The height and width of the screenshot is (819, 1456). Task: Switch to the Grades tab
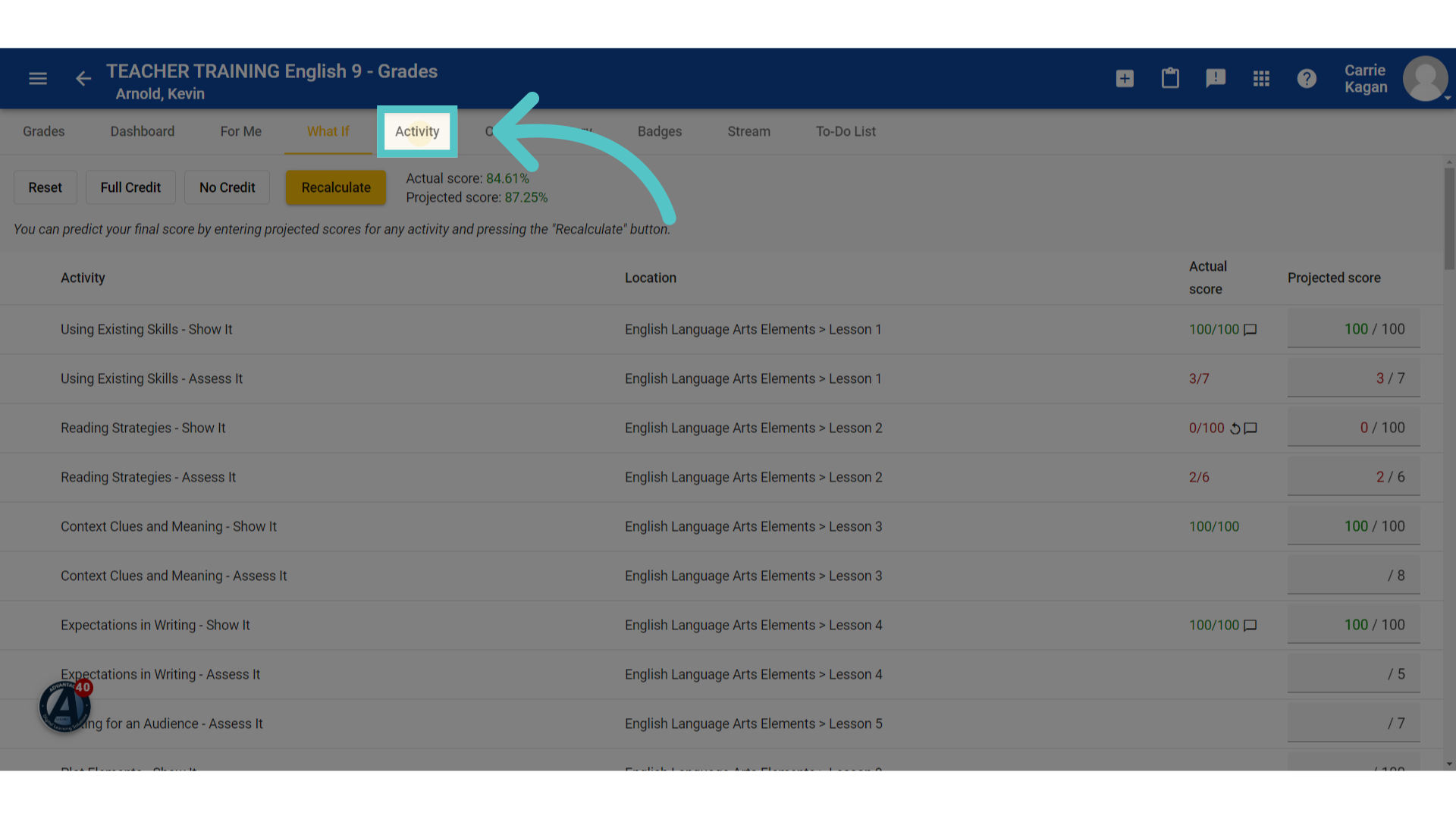point(44,131)
